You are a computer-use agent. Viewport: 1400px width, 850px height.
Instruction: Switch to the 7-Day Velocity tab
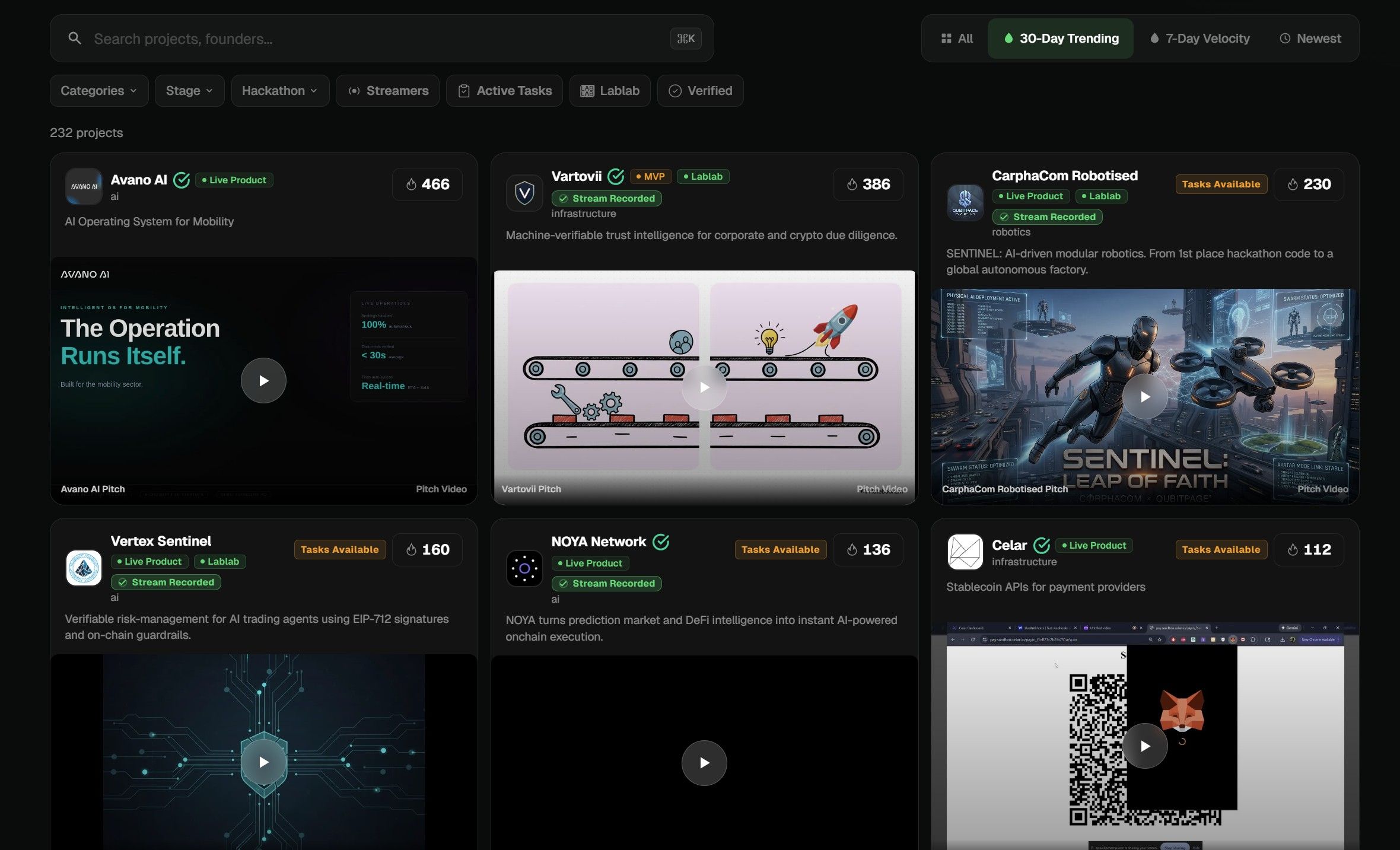pyautogui.click(x=1199, y=39)
